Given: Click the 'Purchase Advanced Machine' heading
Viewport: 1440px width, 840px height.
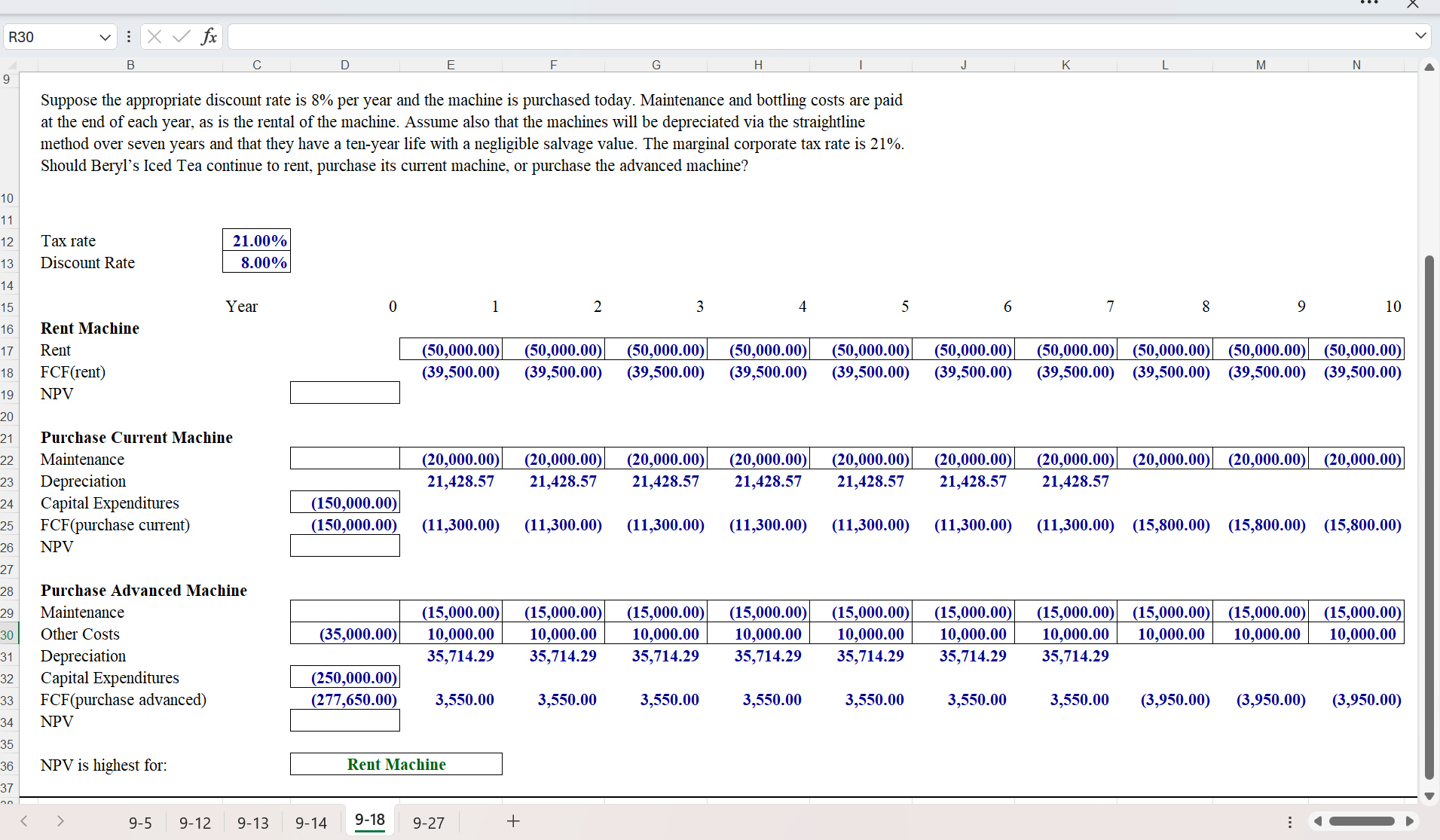Looking at the screenshot, I should tap(144, 591).
